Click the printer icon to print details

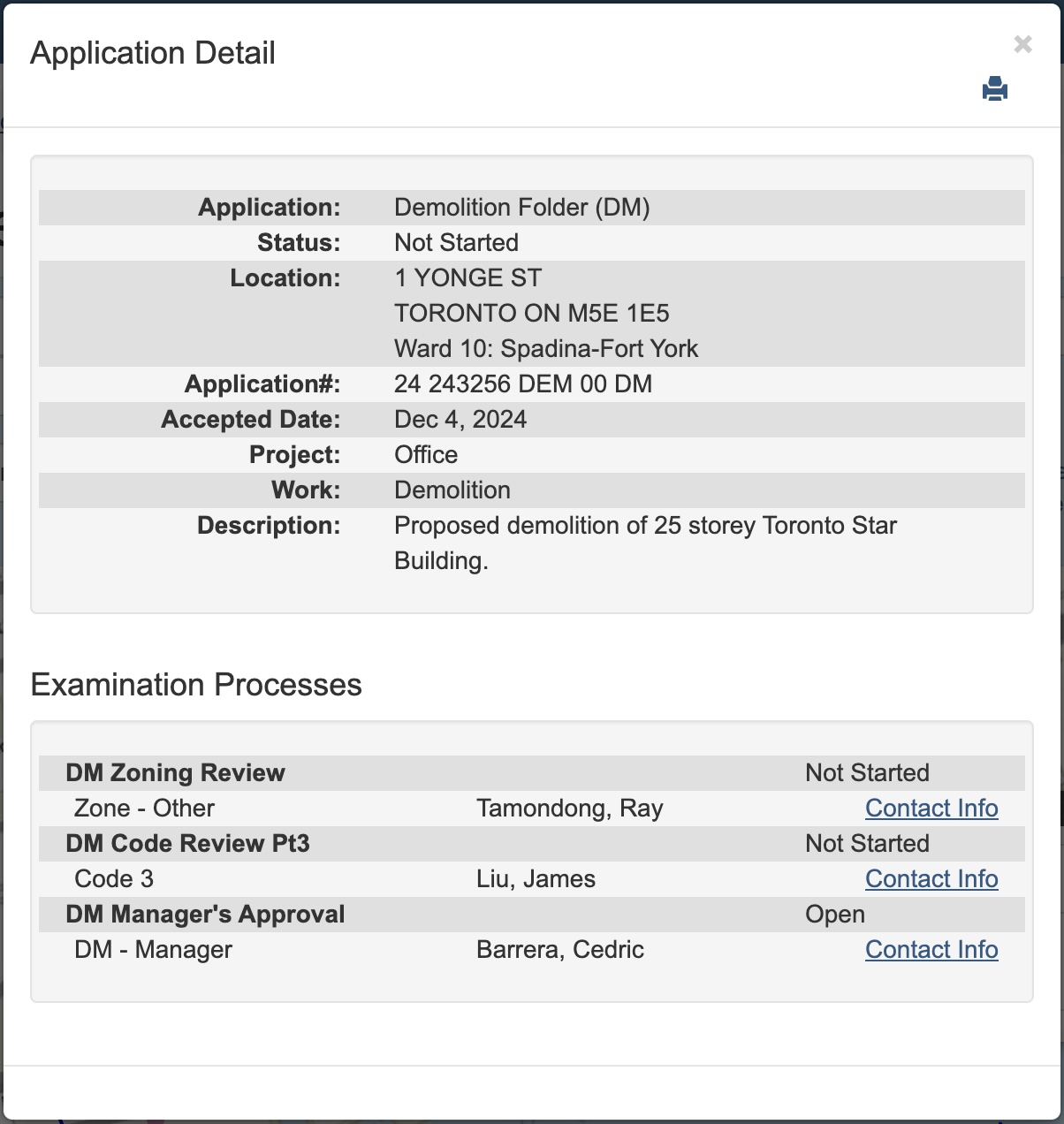point(994,89)
